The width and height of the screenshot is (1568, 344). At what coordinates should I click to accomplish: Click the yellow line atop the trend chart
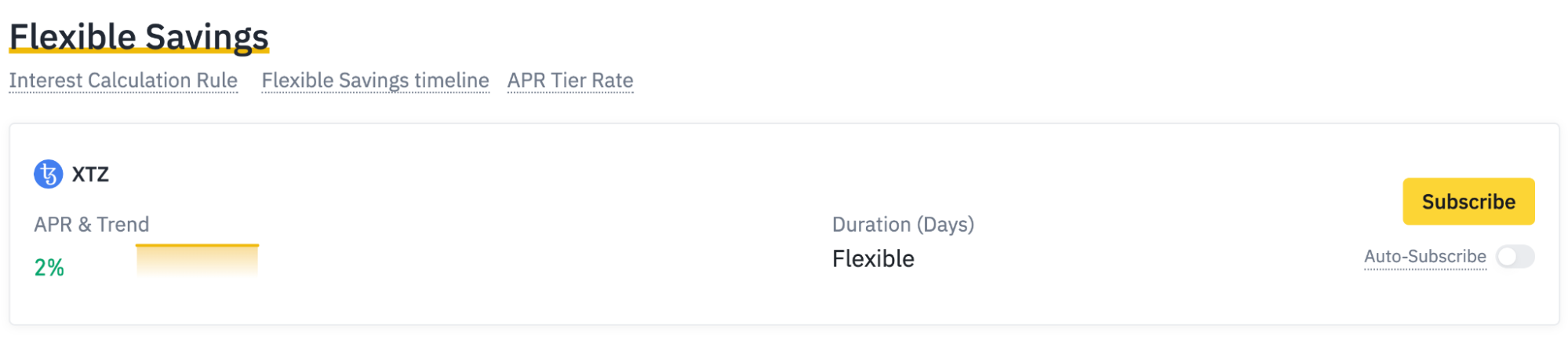click(197, 246)
